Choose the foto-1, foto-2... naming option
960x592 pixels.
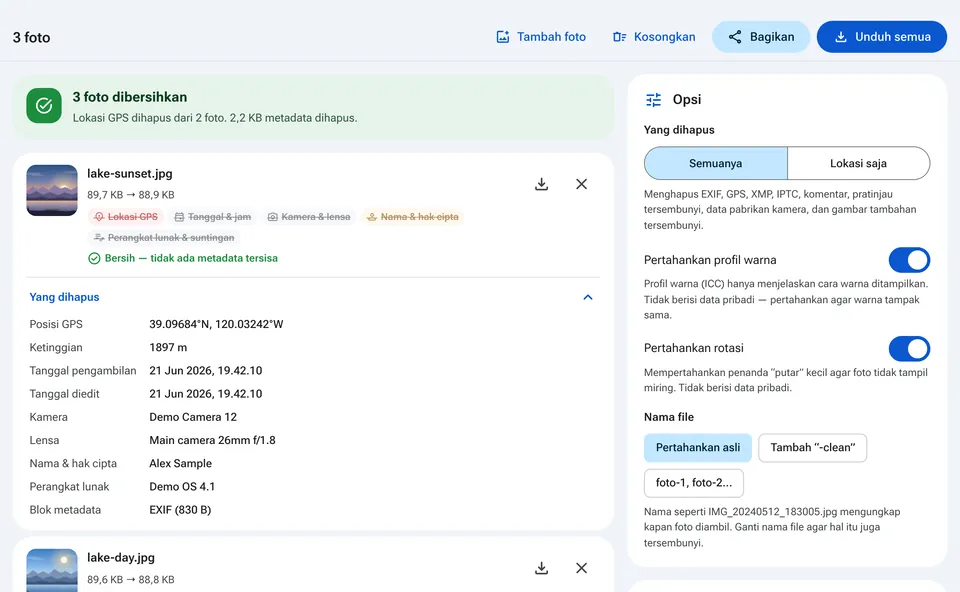pos(694,483)
